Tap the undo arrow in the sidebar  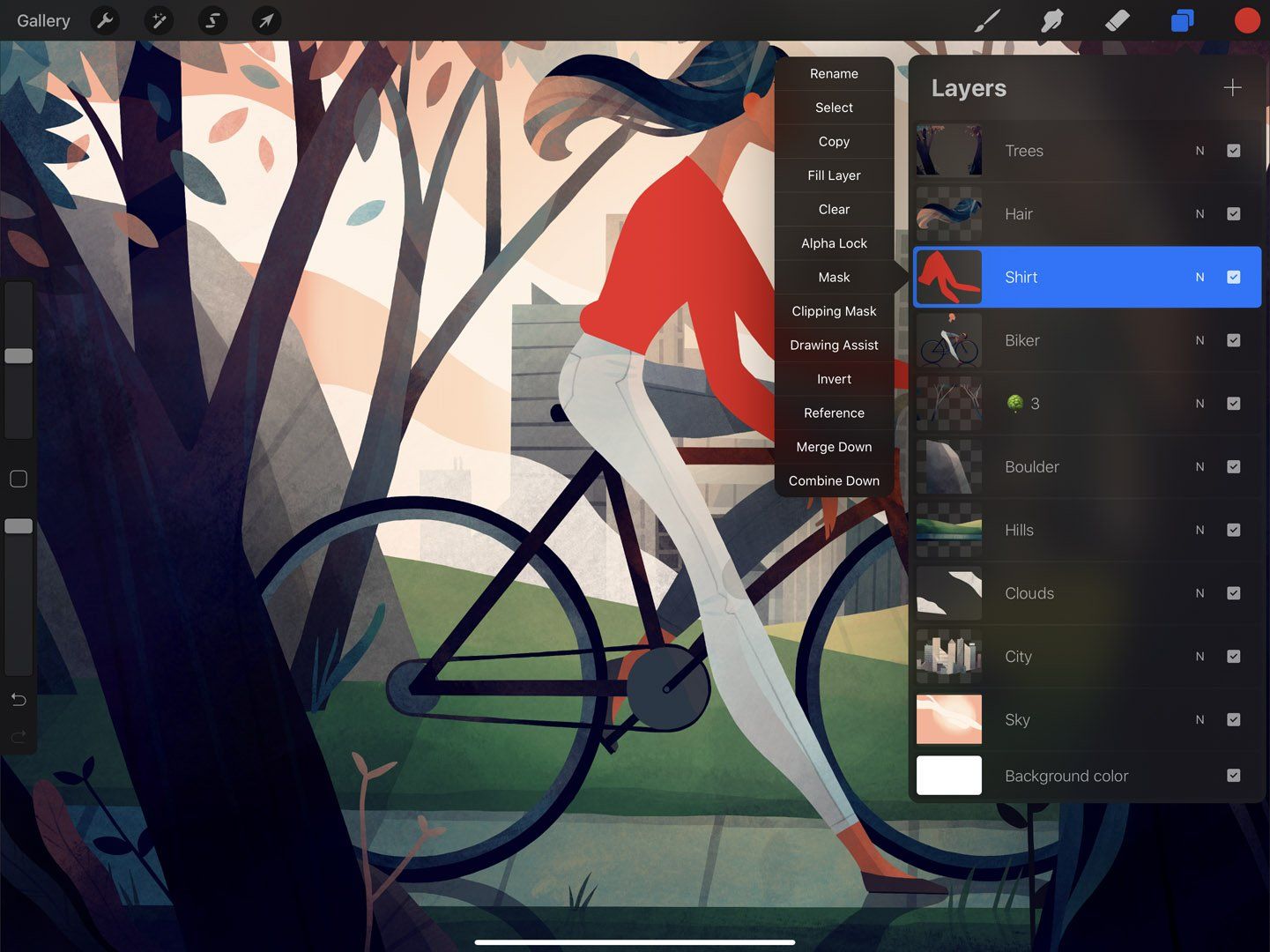pos(18,699)
